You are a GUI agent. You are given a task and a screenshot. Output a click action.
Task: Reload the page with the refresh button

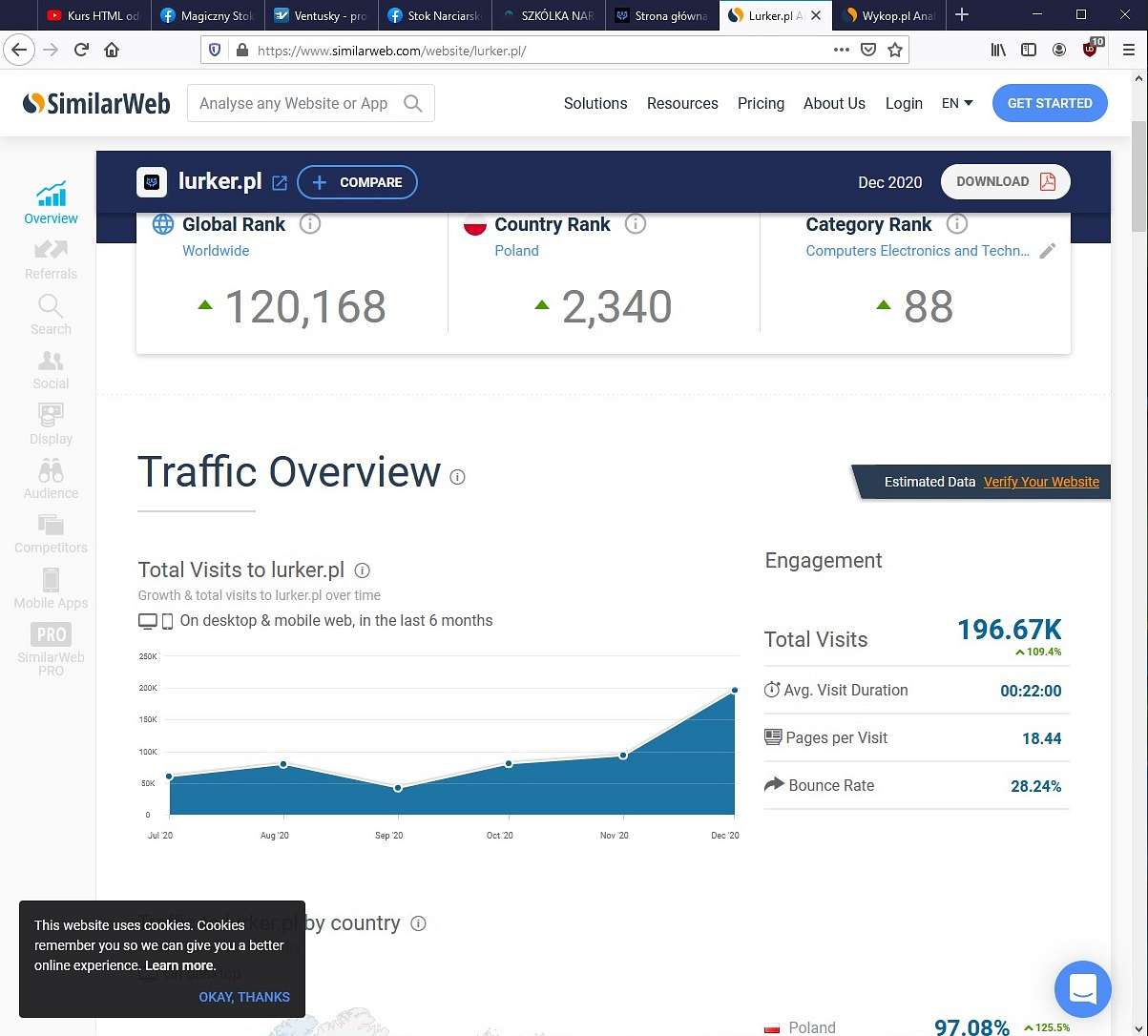pyautogui.click(x=82, y=50)
